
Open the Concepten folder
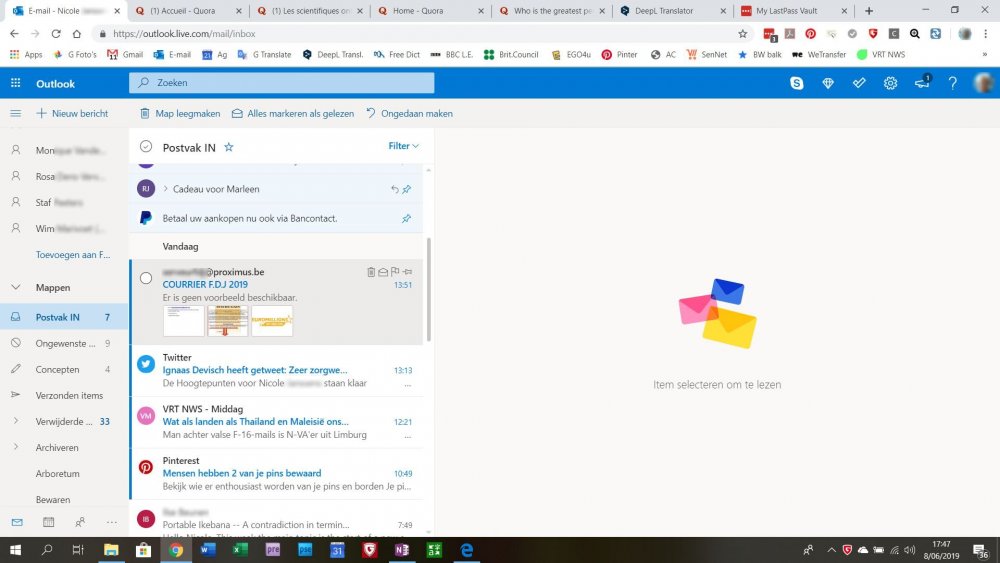tap(57, 369)
